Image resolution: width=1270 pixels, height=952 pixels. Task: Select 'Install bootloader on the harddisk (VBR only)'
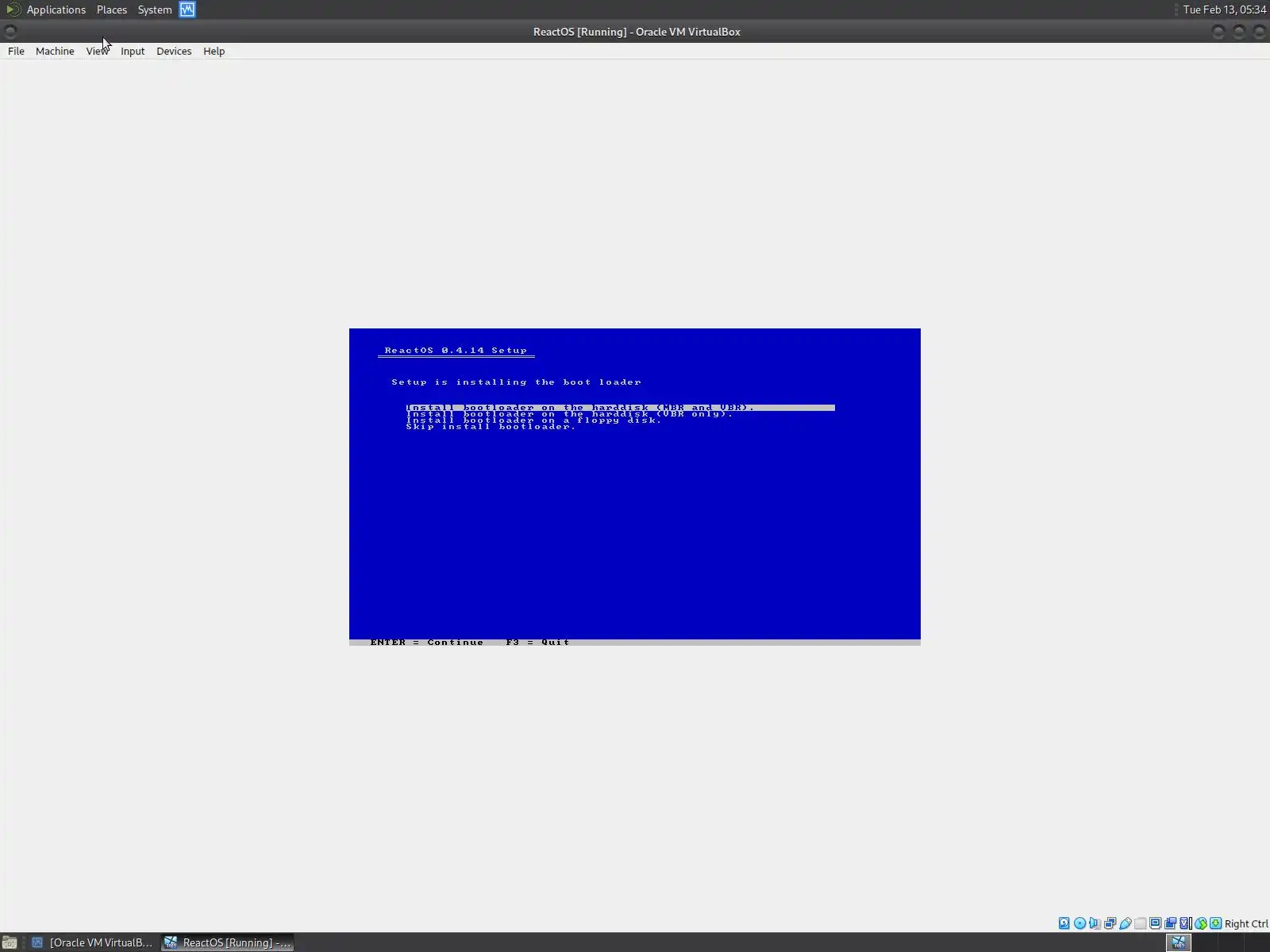pos(569,413)
